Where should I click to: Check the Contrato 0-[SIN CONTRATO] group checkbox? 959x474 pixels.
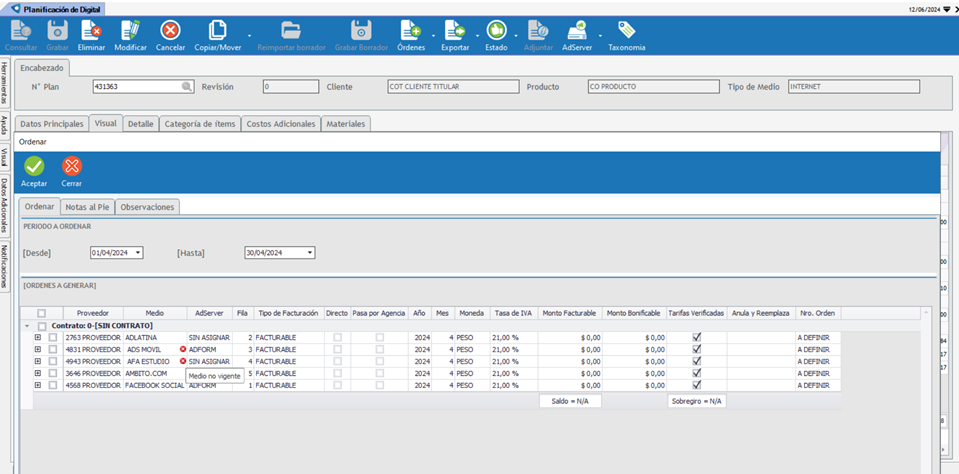pos(42,325)
